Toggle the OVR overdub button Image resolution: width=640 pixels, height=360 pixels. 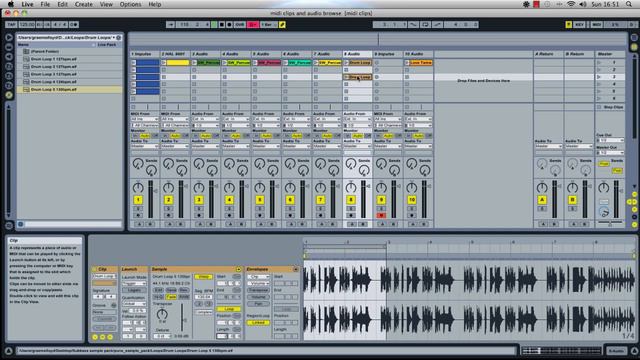(240, 24)
